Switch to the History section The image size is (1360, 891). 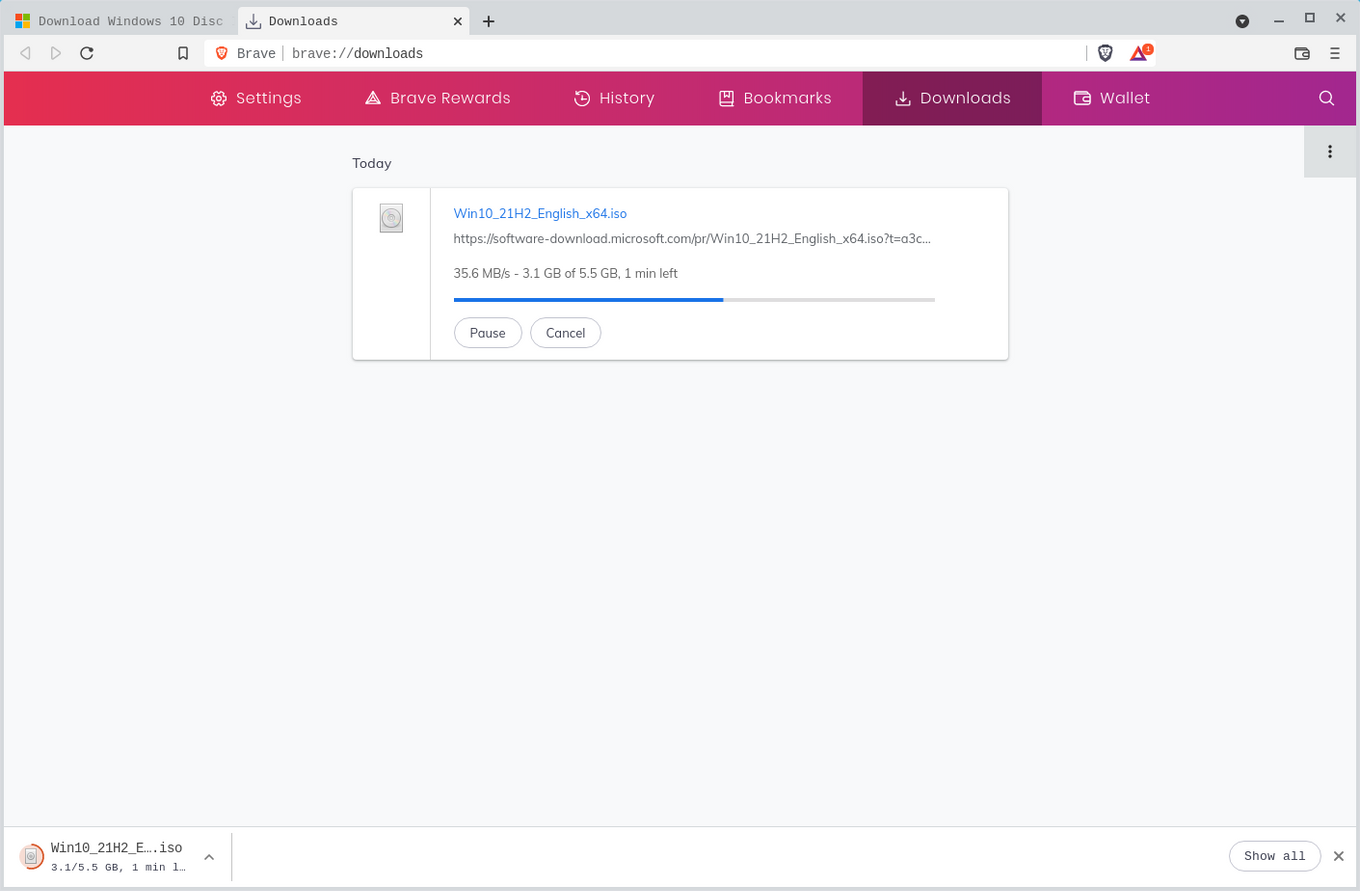click(x=613, y=98)
